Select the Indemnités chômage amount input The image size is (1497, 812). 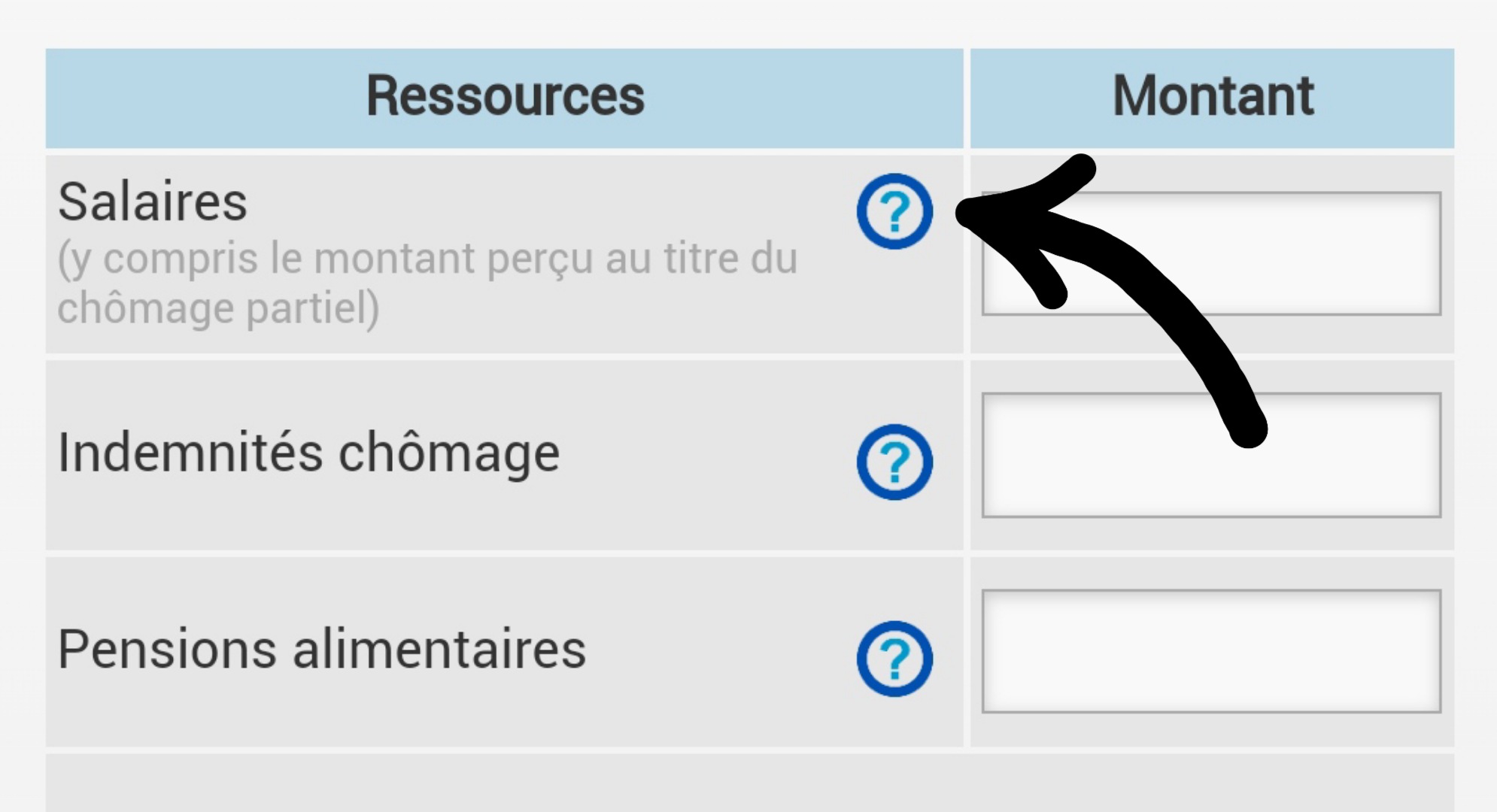(x=1211, y=455)
